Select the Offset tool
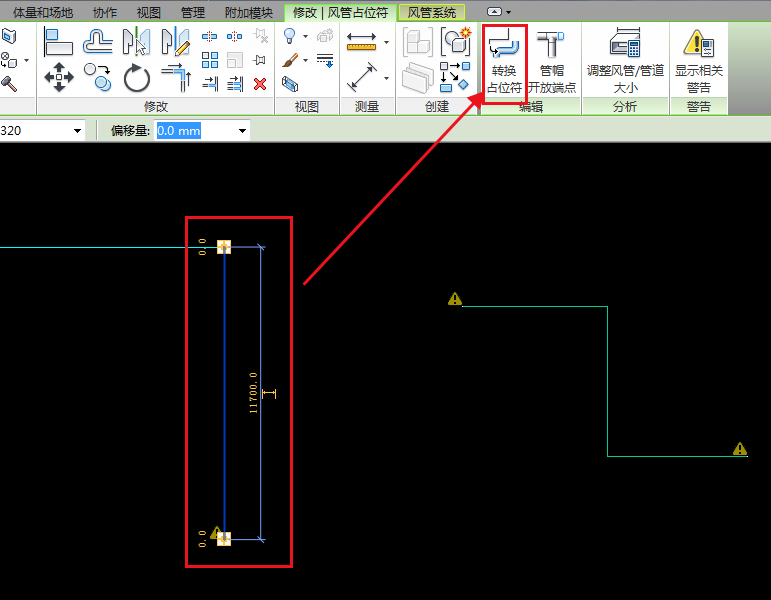Viewport: 771px width, 600px height. coord(98,42)
